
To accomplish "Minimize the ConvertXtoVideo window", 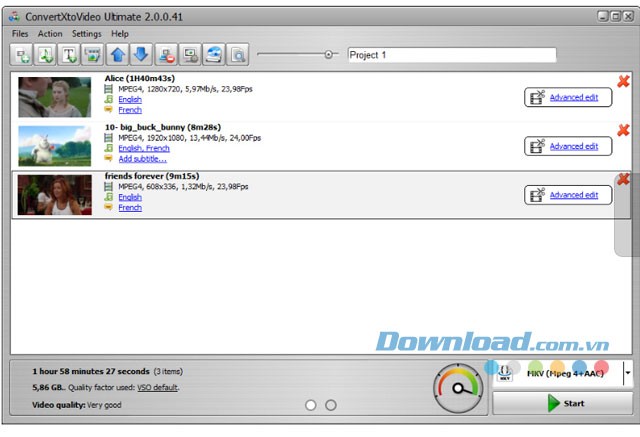I will [603, 16].
